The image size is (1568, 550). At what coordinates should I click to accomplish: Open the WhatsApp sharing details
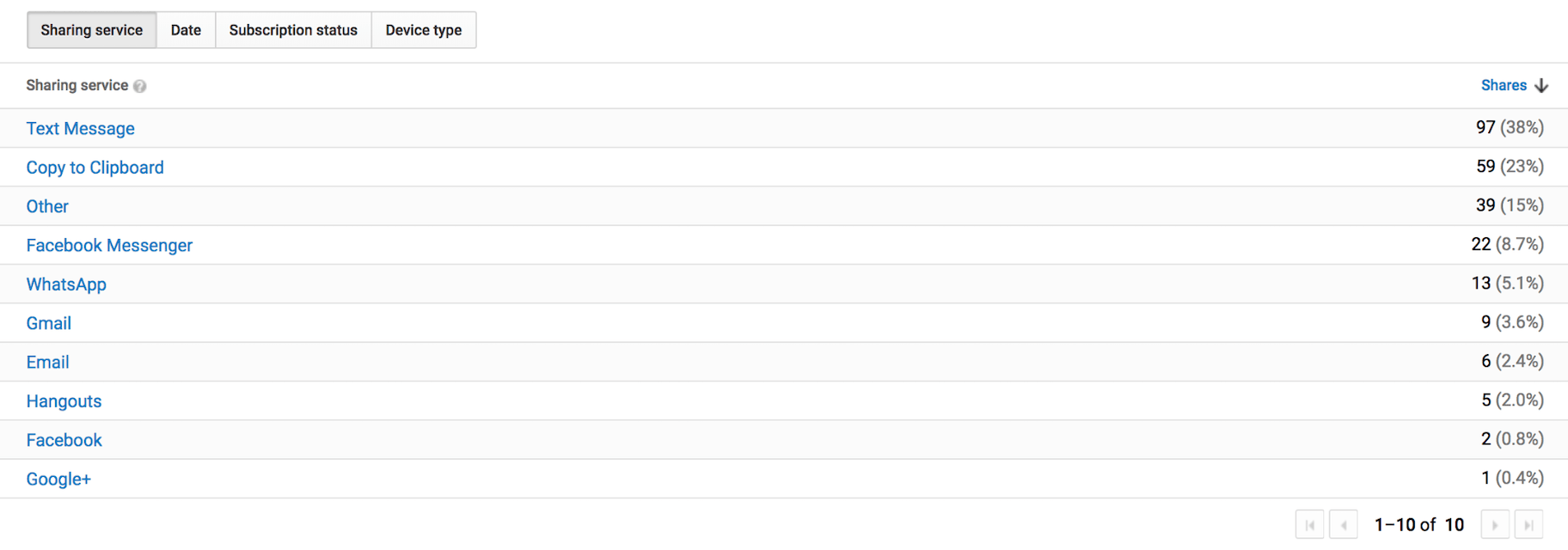pyautogui.click(x=66, y=284)
